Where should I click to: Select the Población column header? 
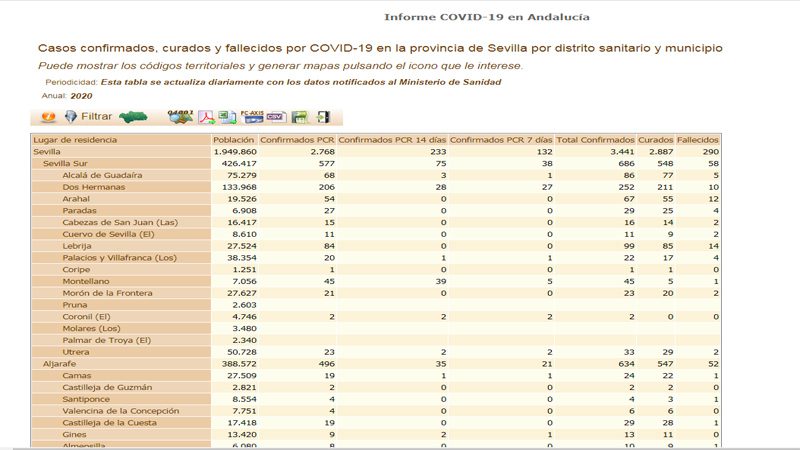tap(234, 140)
